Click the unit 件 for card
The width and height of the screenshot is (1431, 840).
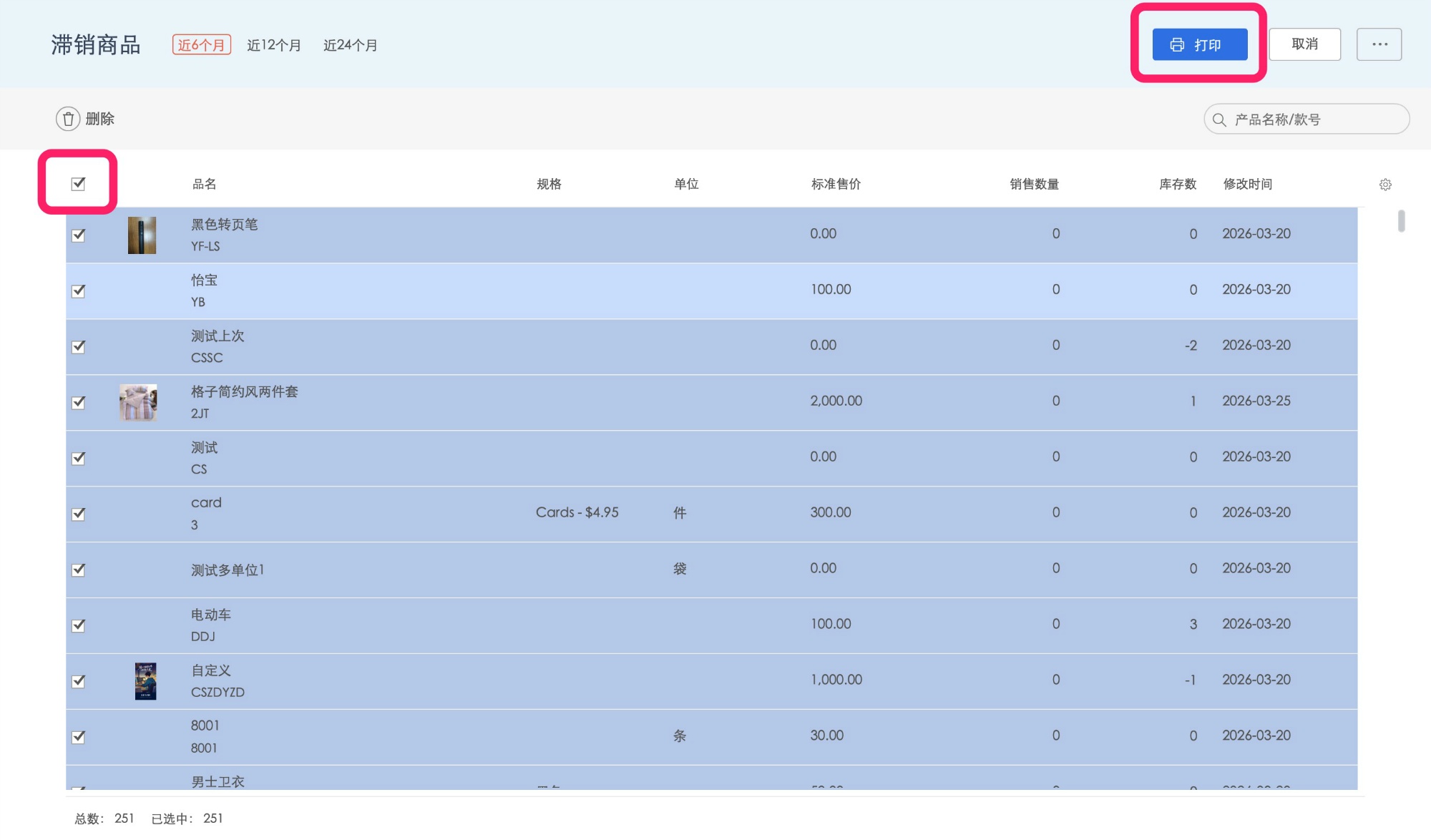(680, 513)
